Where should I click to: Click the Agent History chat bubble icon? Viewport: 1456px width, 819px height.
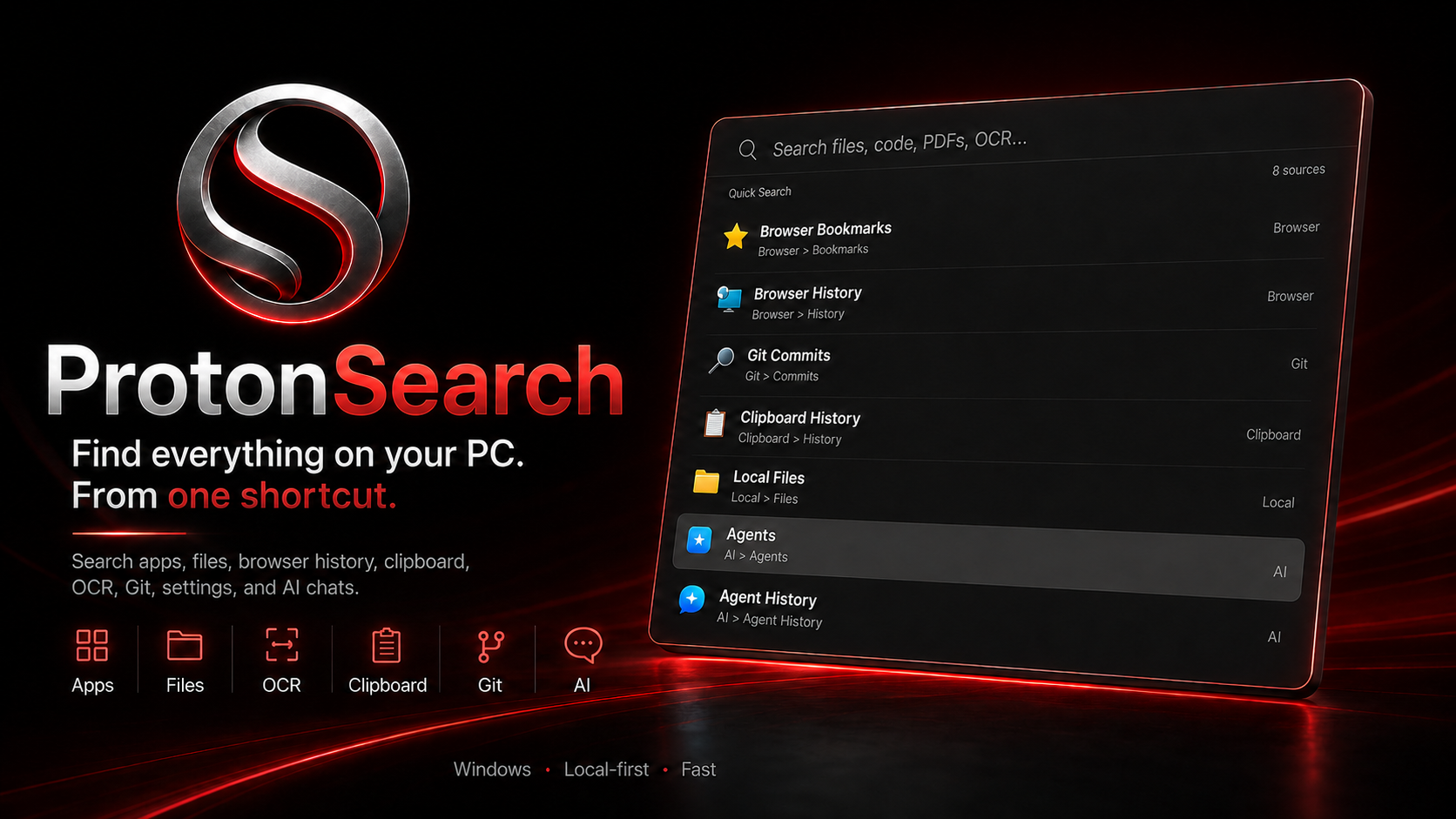tap(692, 599)
